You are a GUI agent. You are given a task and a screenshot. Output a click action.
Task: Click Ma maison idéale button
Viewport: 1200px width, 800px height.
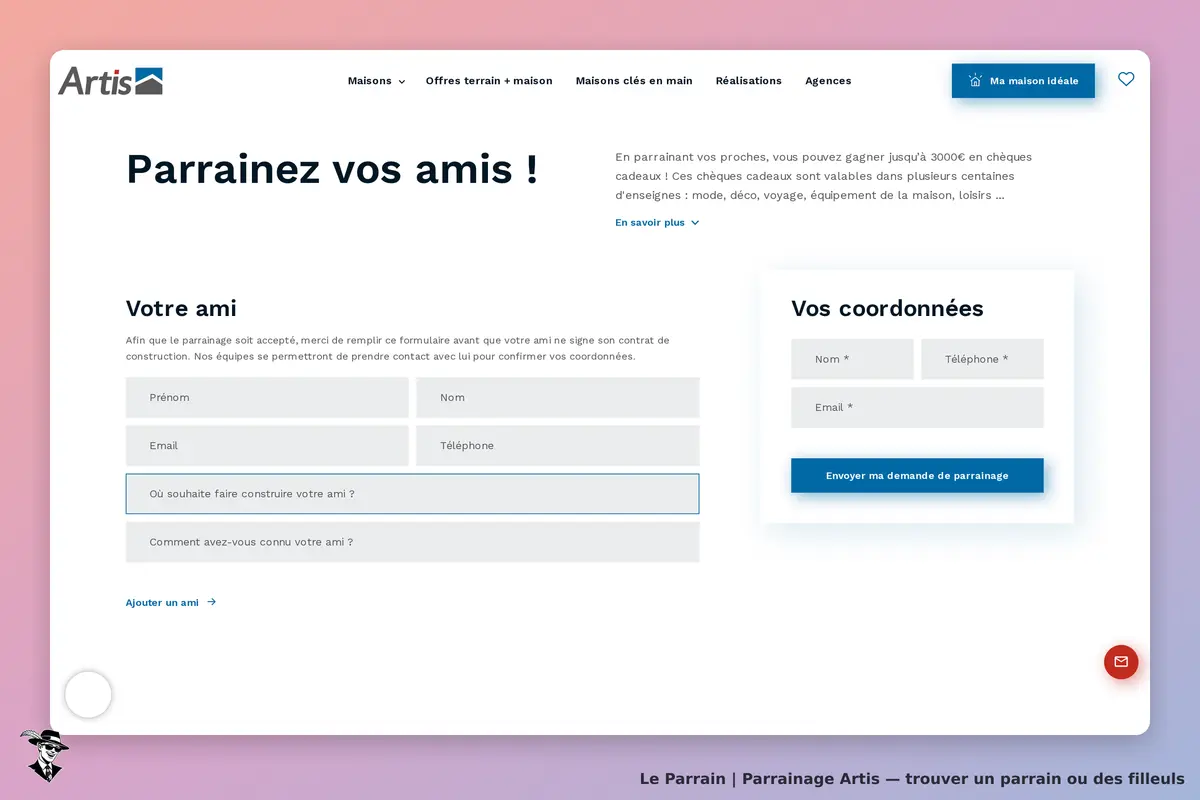coord(1023,81)
